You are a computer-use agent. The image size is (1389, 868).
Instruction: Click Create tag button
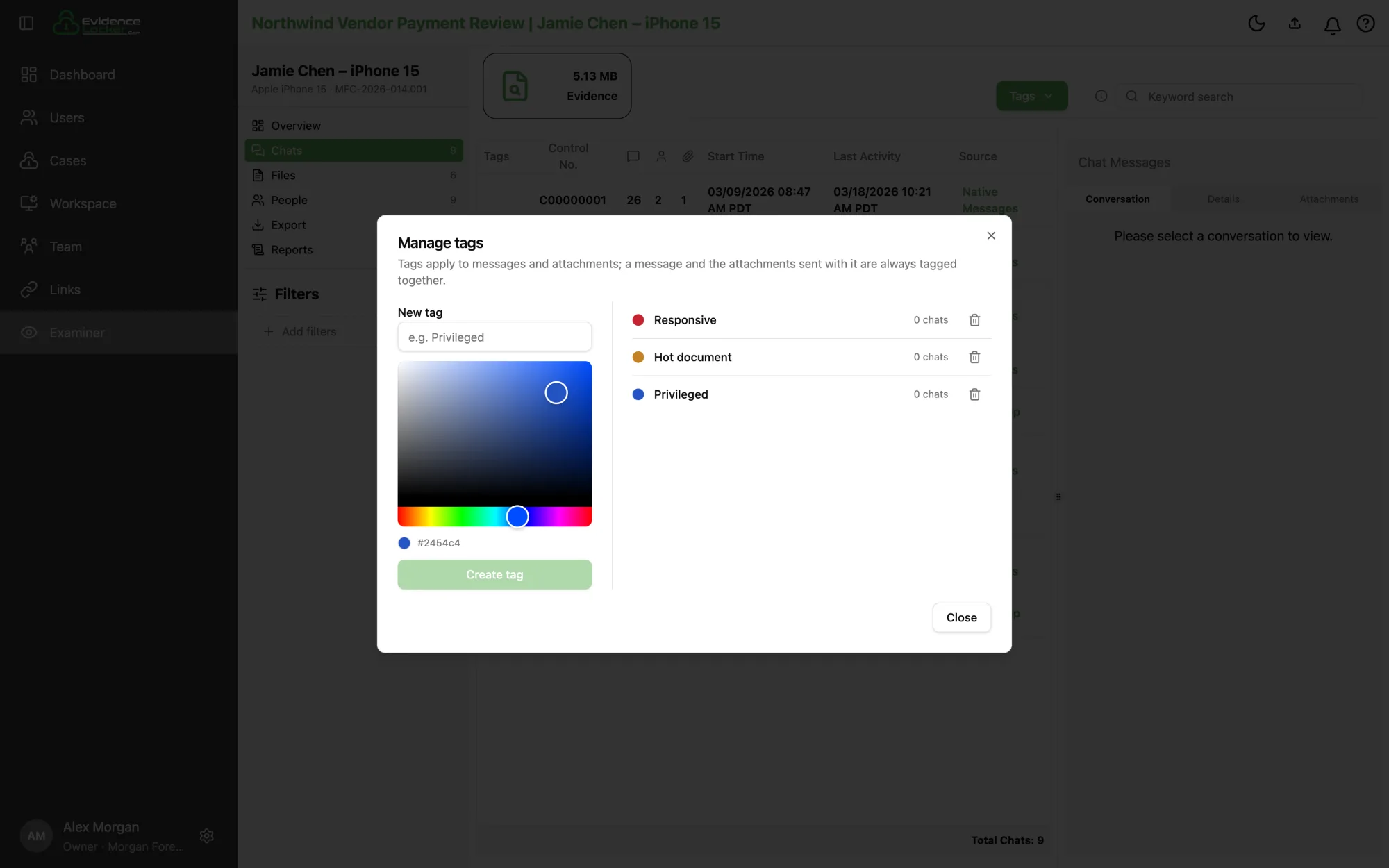click(494, 574)
